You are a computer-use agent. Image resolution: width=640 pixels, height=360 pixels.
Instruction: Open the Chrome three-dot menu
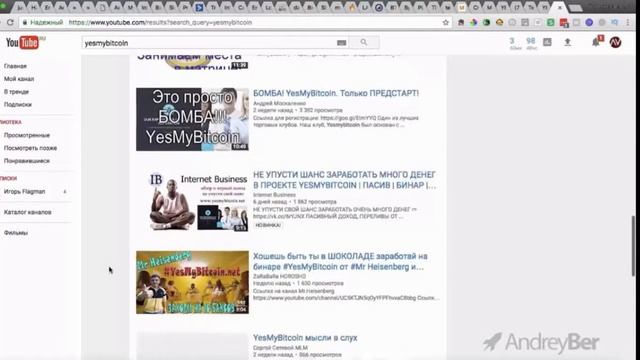point(628,22)
